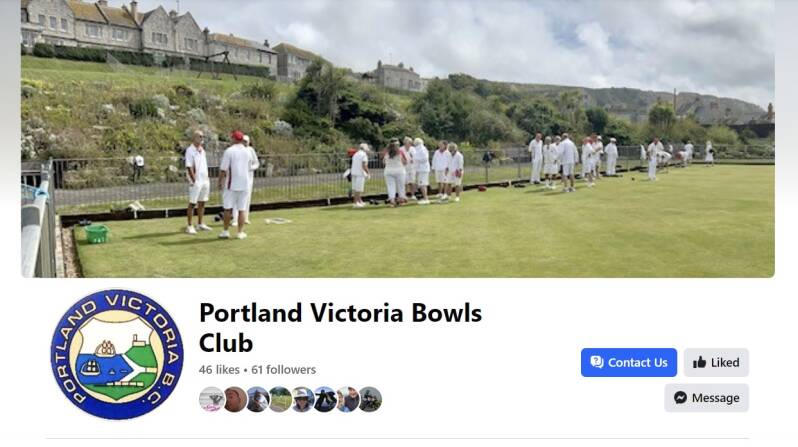Screen dimensions: 798x447
Task: Click the green basket in the cover photo
Action: coord(96,234)
